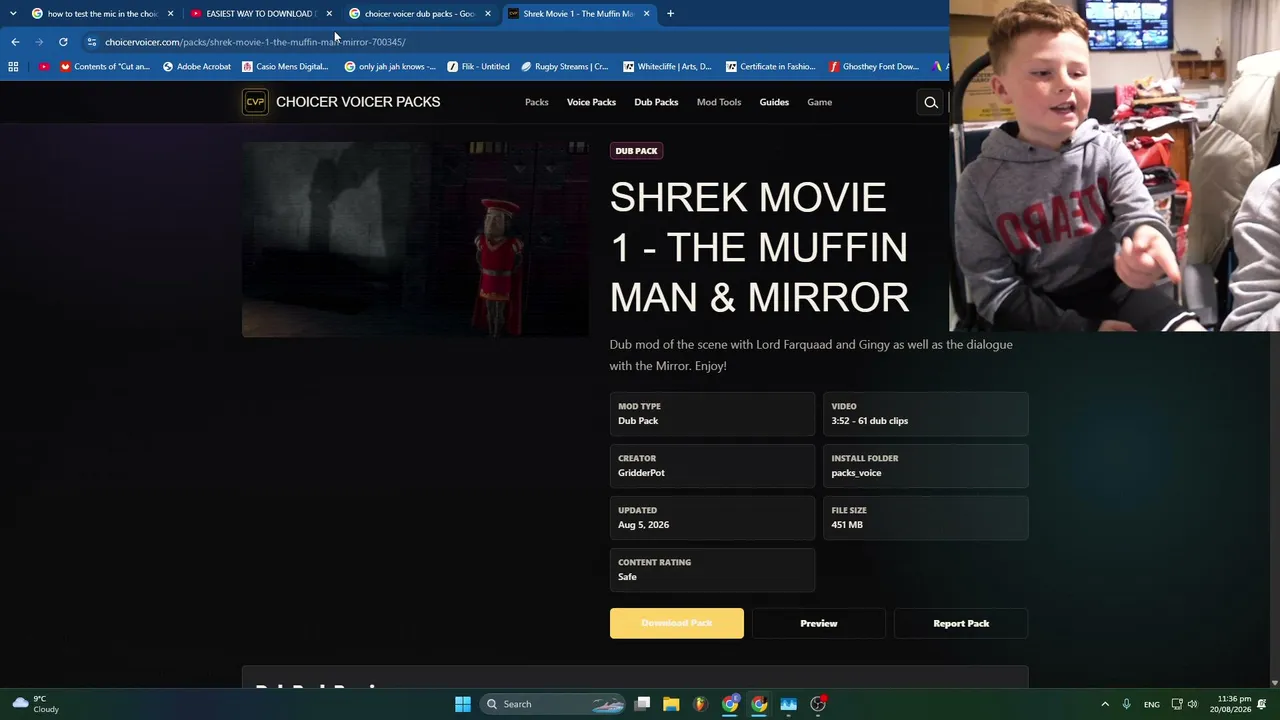Open the tab search dropdown arrow

(x=13, y=14)
